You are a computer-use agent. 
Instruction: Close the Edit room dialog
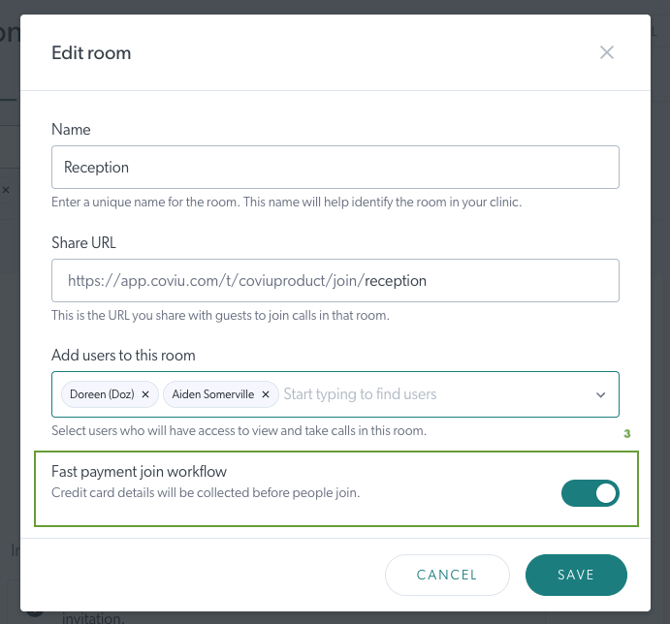[x=607, y=52]
